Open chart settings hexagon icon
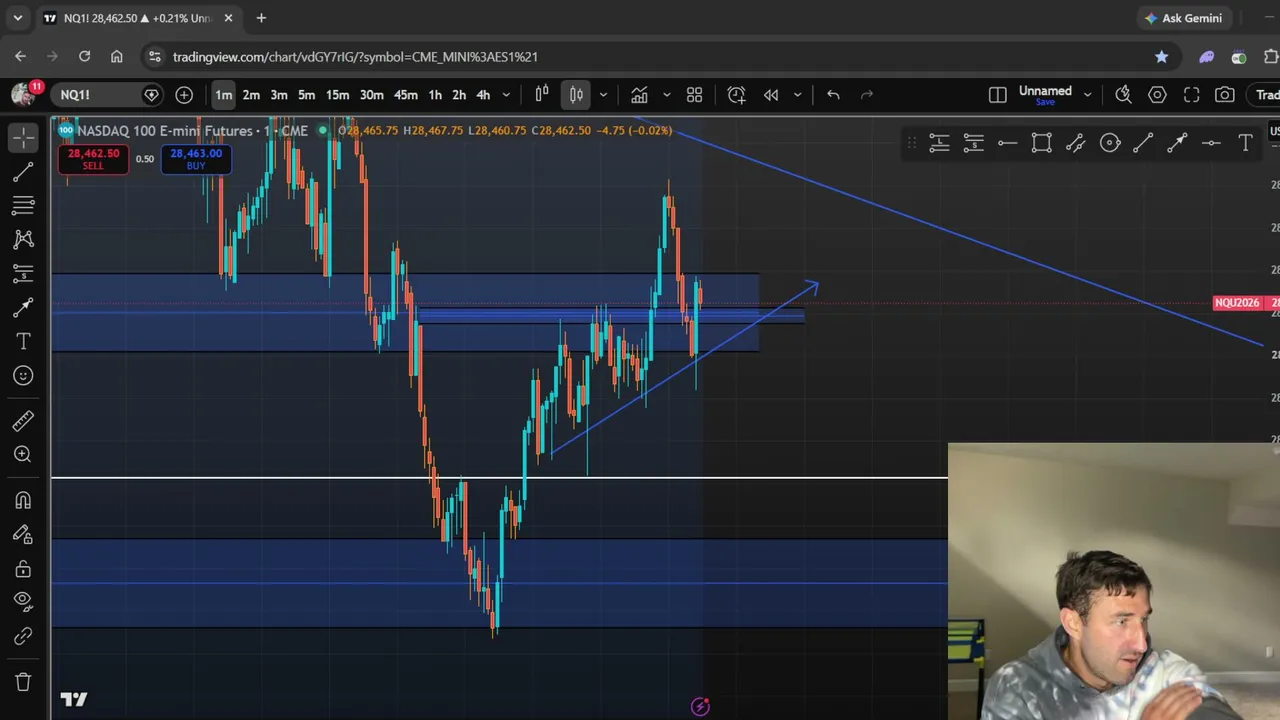This screenshot has height=720, width=1280. (1157, 95)
